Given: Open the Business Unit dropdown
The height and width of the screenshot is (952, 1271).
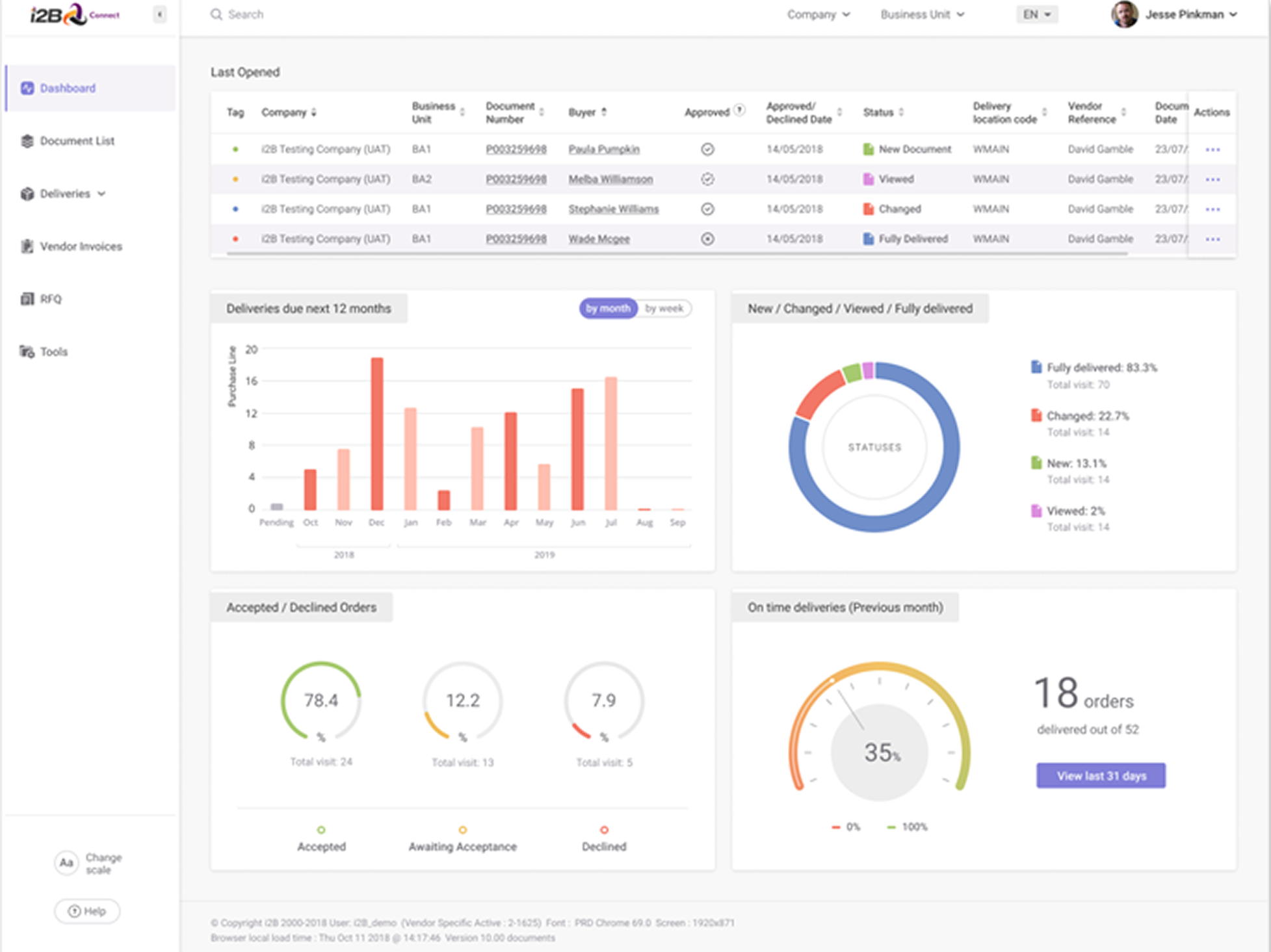Looking at the screenshot, I should click(922, 14).
